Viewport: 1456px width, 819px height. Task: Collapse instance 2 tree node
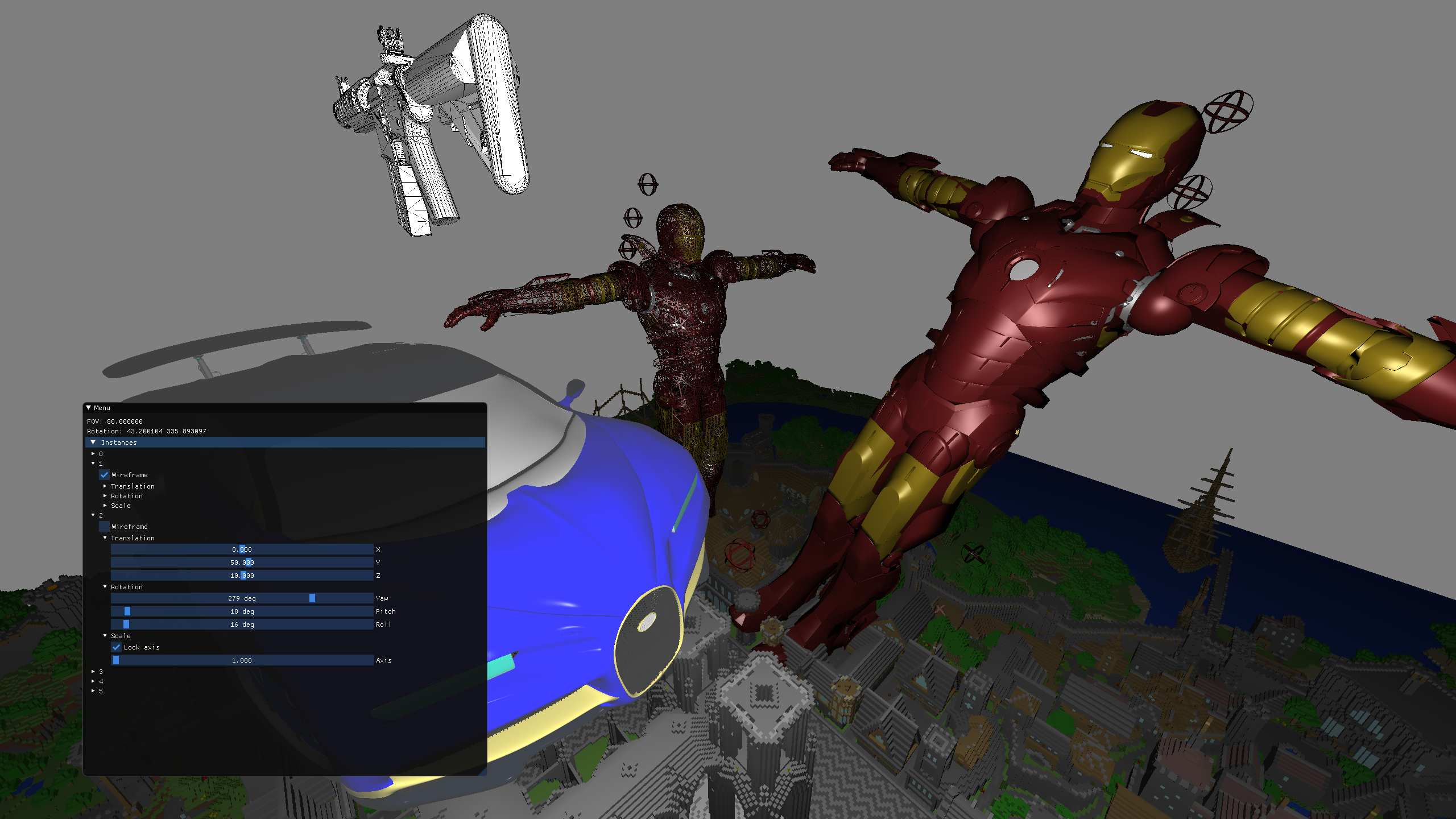point(93,515)
